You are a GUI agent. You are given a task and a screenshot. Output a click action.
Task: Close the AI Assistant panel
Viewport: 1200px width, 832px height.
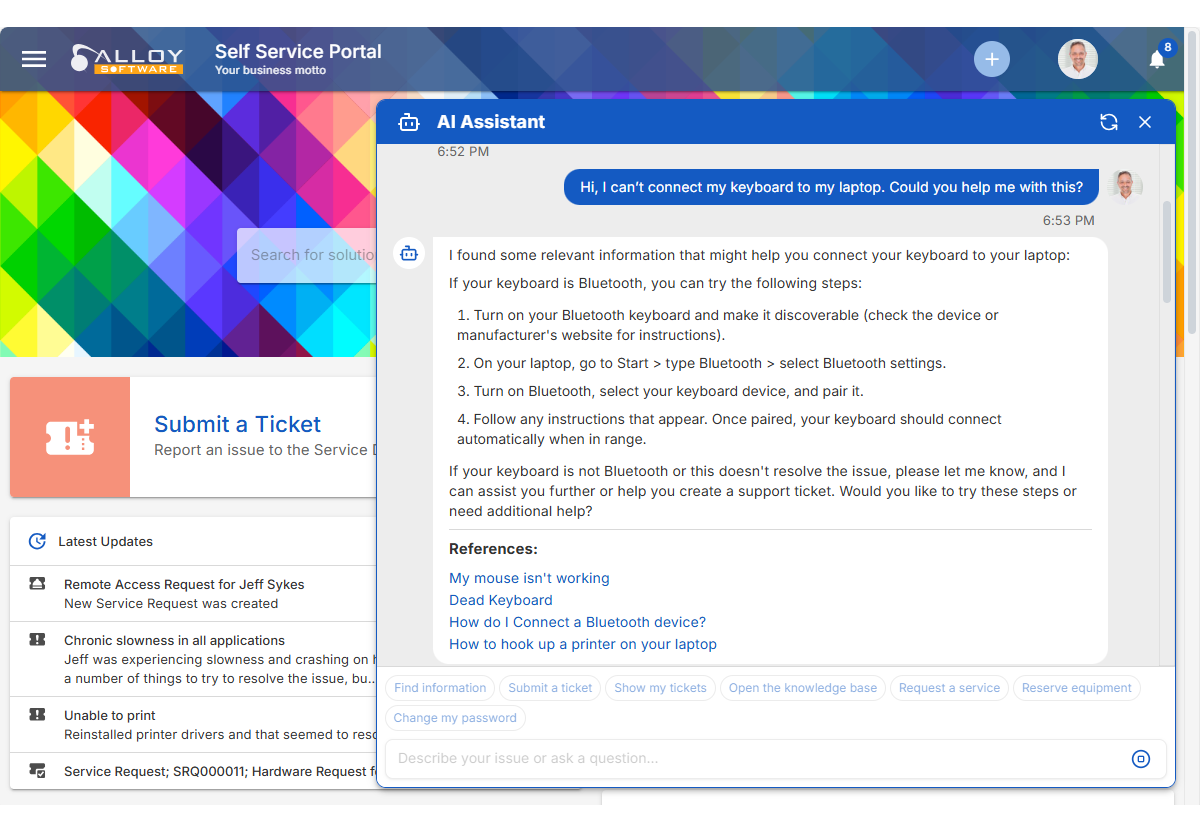coord(1145,122)
